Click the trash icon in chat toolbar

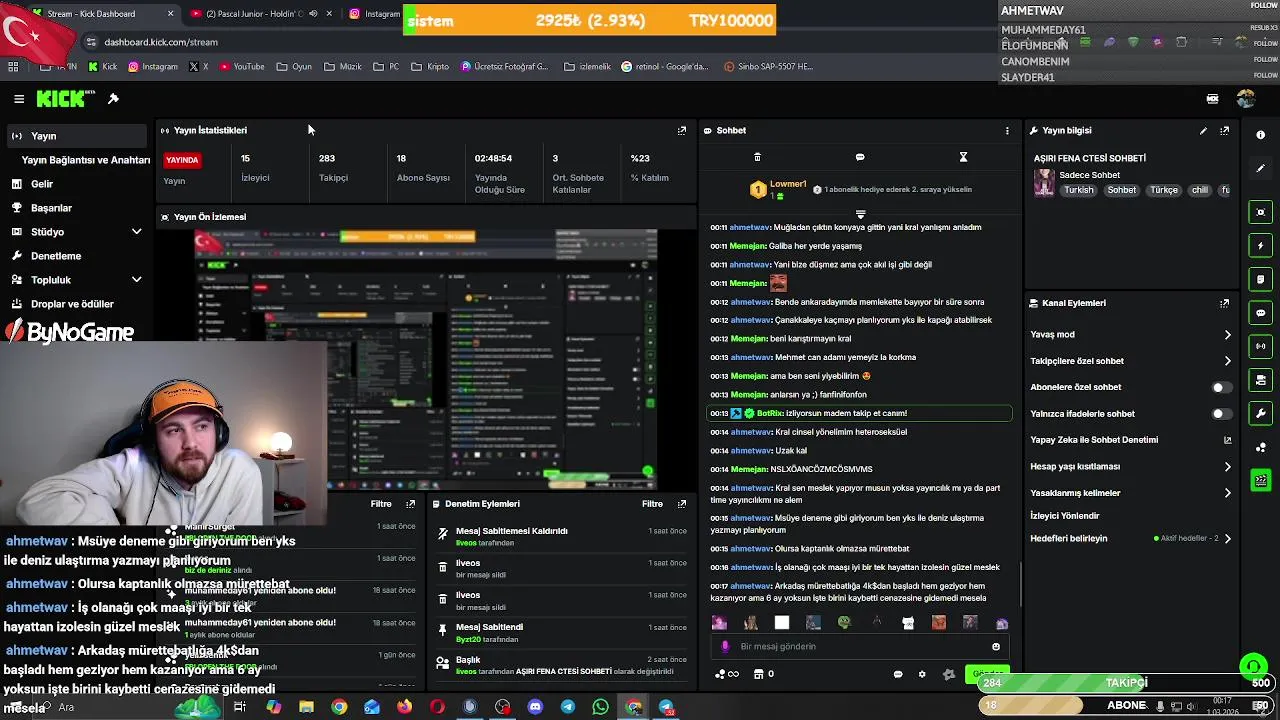pyautogui.click(x=757, y=157)
